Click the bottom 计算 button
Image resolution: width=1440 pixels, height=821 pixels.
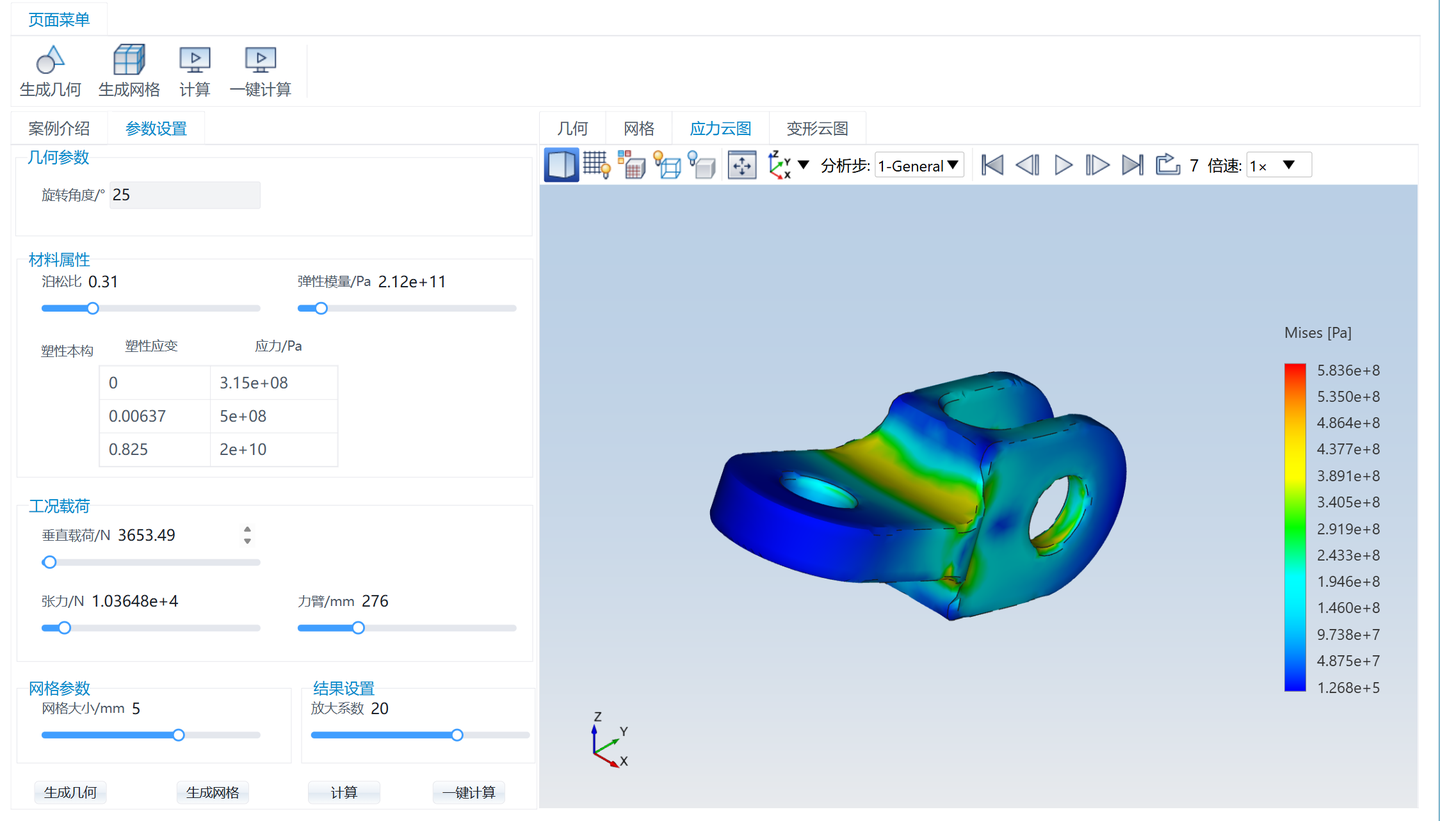(344, 792)
